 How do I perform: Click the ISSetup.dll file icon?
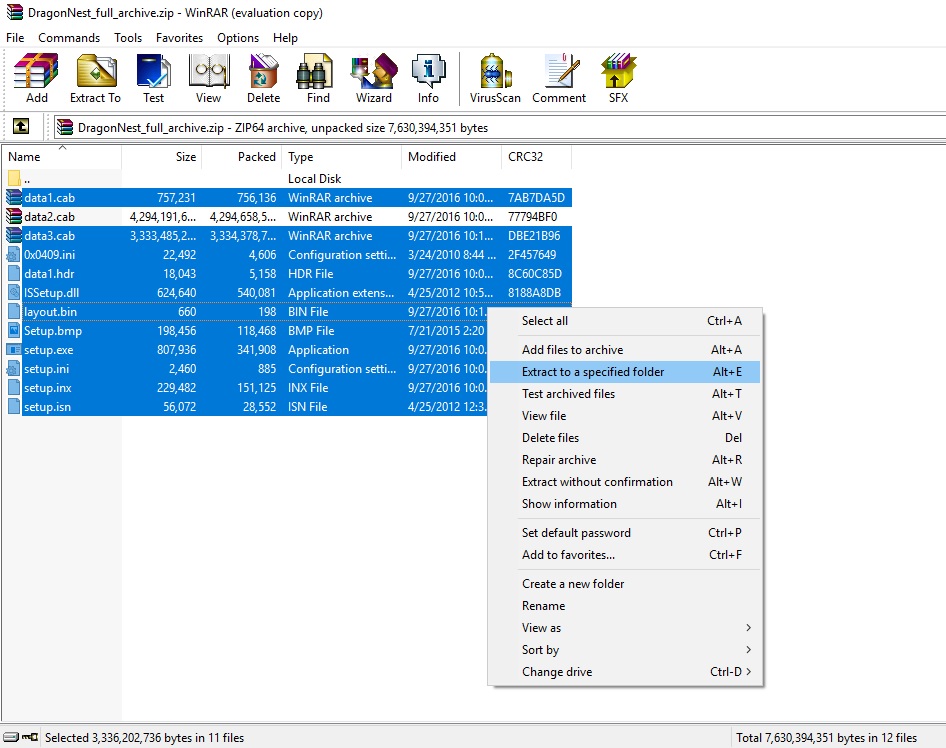click(14, 293)
